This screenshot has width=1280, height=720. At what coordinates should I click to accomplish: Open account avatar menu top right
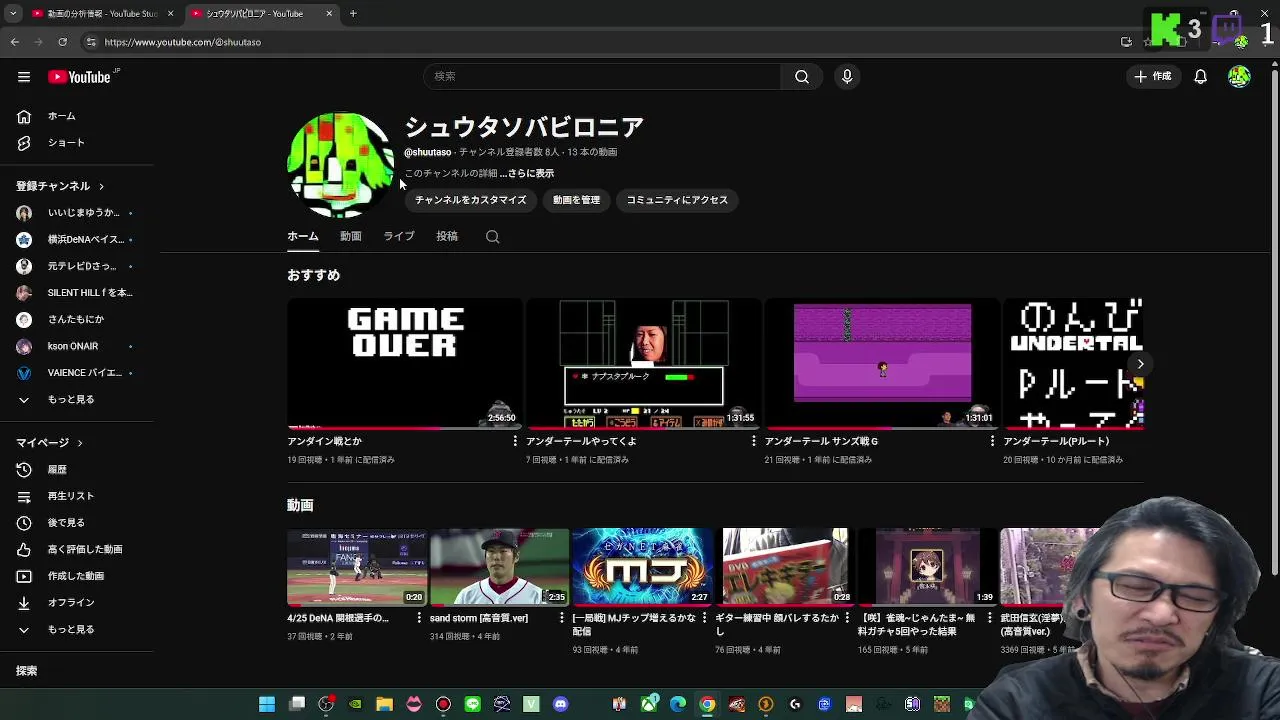click(1239, 77)
